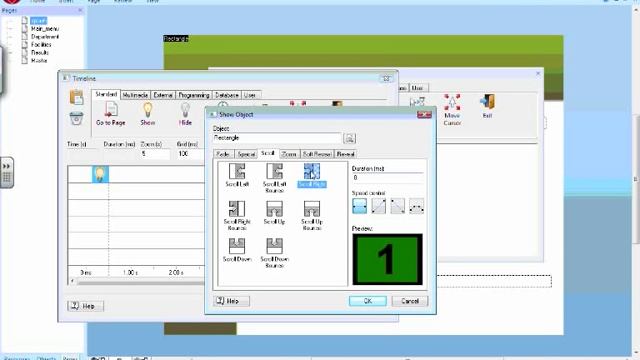Open the External tab in Timeline
This screenshot has height=360, width=640.
pos(163,95)
